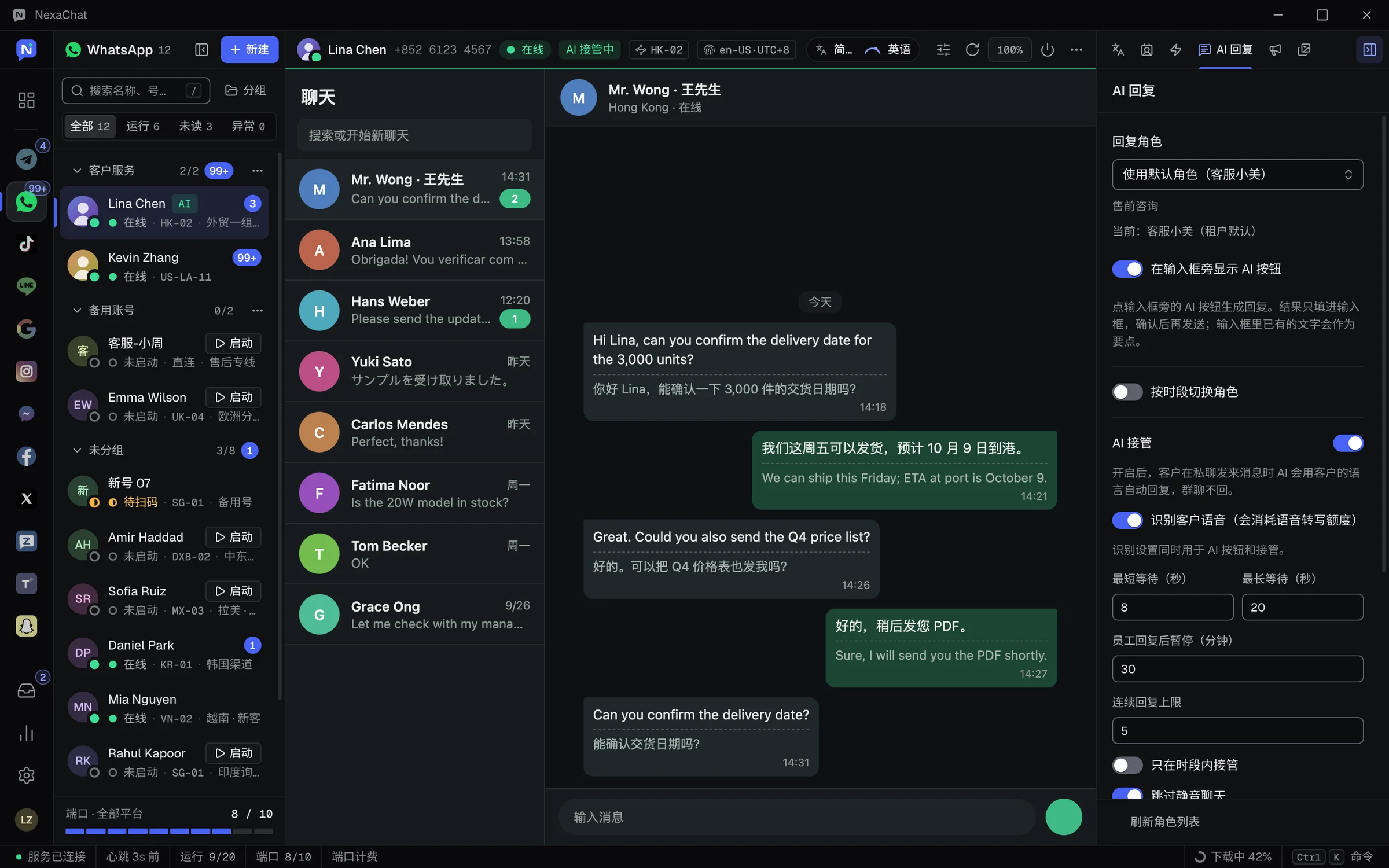Open Instagram in the platform sidebar

tap(26, 371)
